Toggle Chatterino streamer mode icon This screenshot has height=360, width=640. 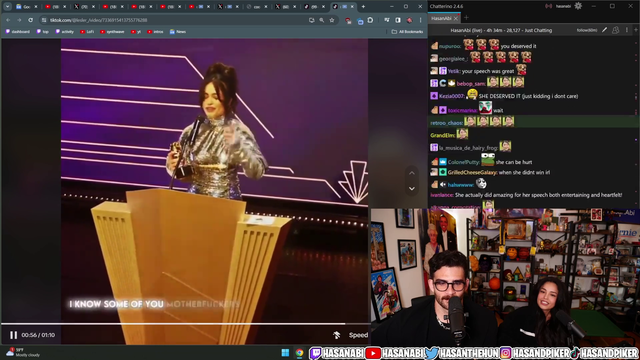pyautogui.click(x=549, y=6)
